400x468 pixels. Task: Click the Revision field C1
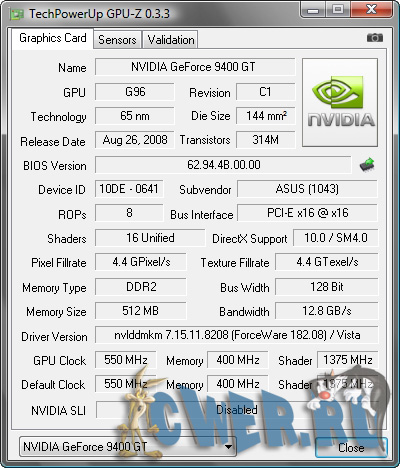point(266,92)
